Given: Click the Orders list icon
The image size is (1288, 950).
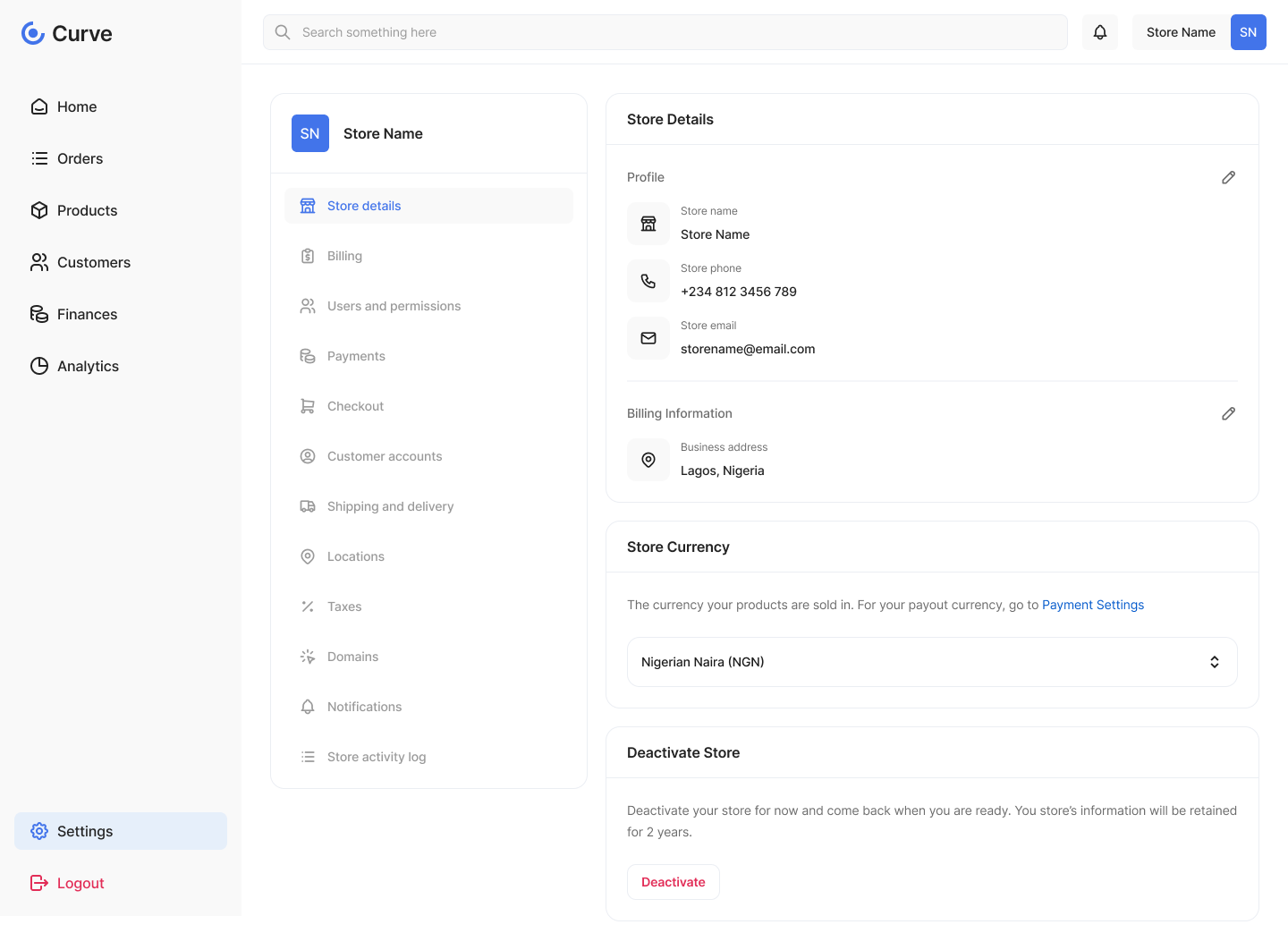Looking at the screenshot, I should tap(39, 158).
